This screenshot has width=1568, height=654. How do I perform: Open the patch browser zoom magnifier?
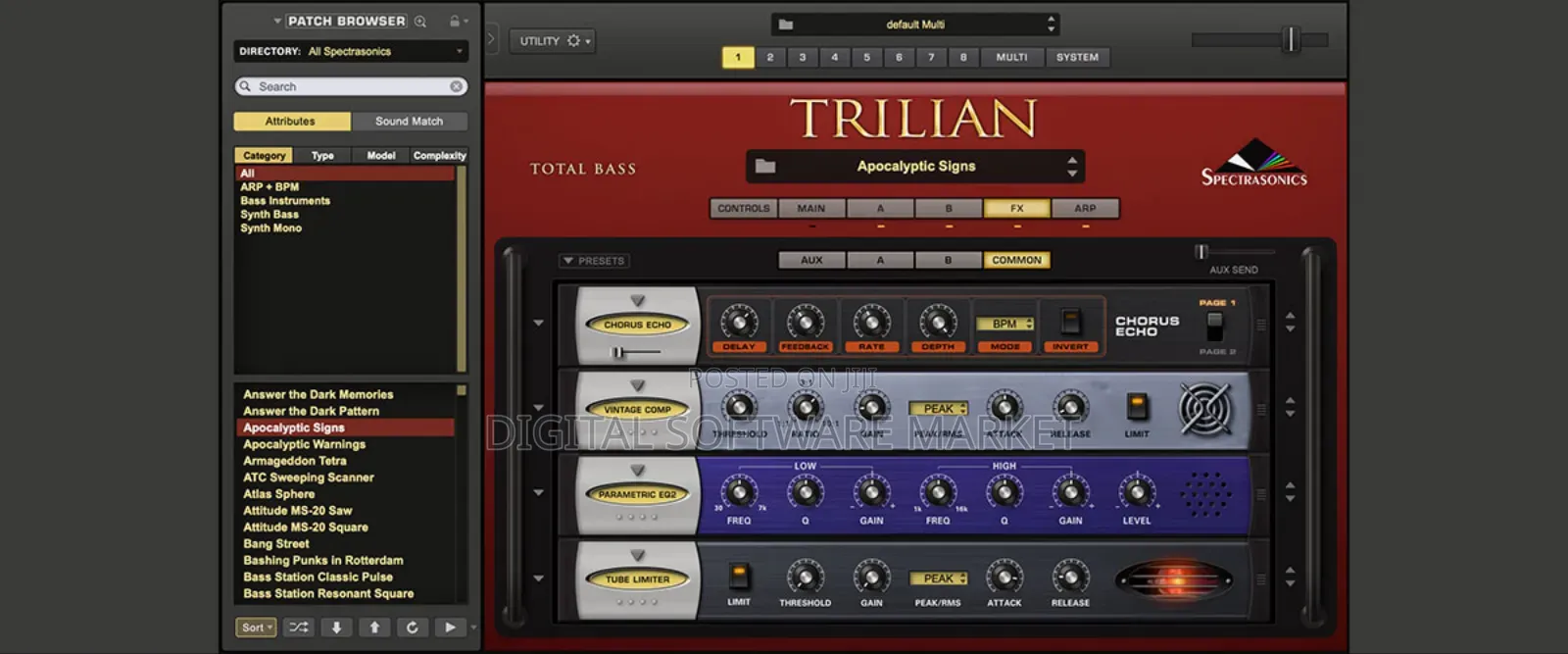coord(420,21)
